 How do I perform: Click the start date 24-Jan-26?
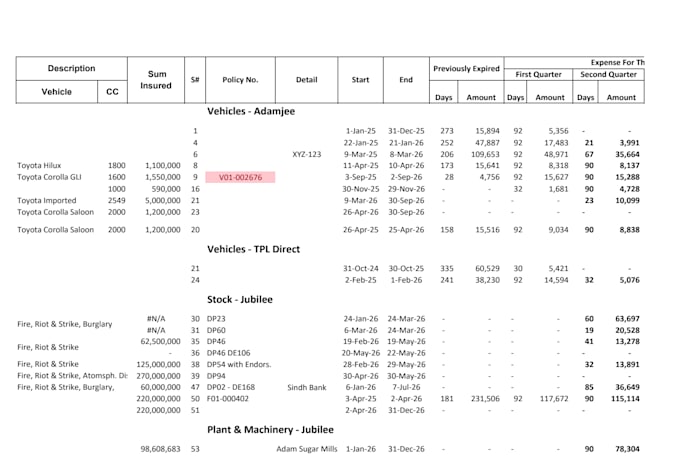tap(361, 318)
